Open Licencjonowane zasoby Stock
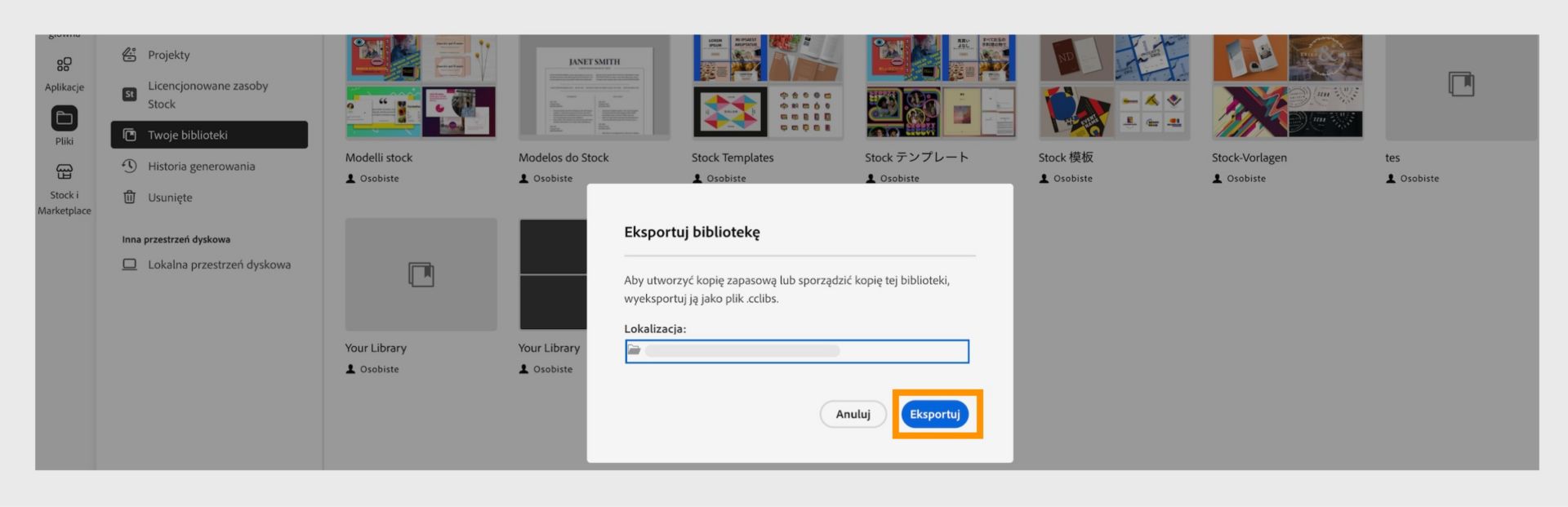This screenshot has width=1568, height=507. point(209,95)
